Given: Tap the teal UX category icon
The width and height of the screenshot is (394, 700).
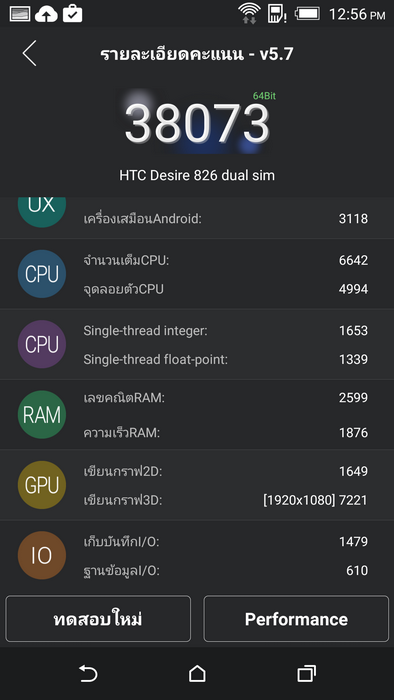Looking at the screenshot, I should [42, 212].
